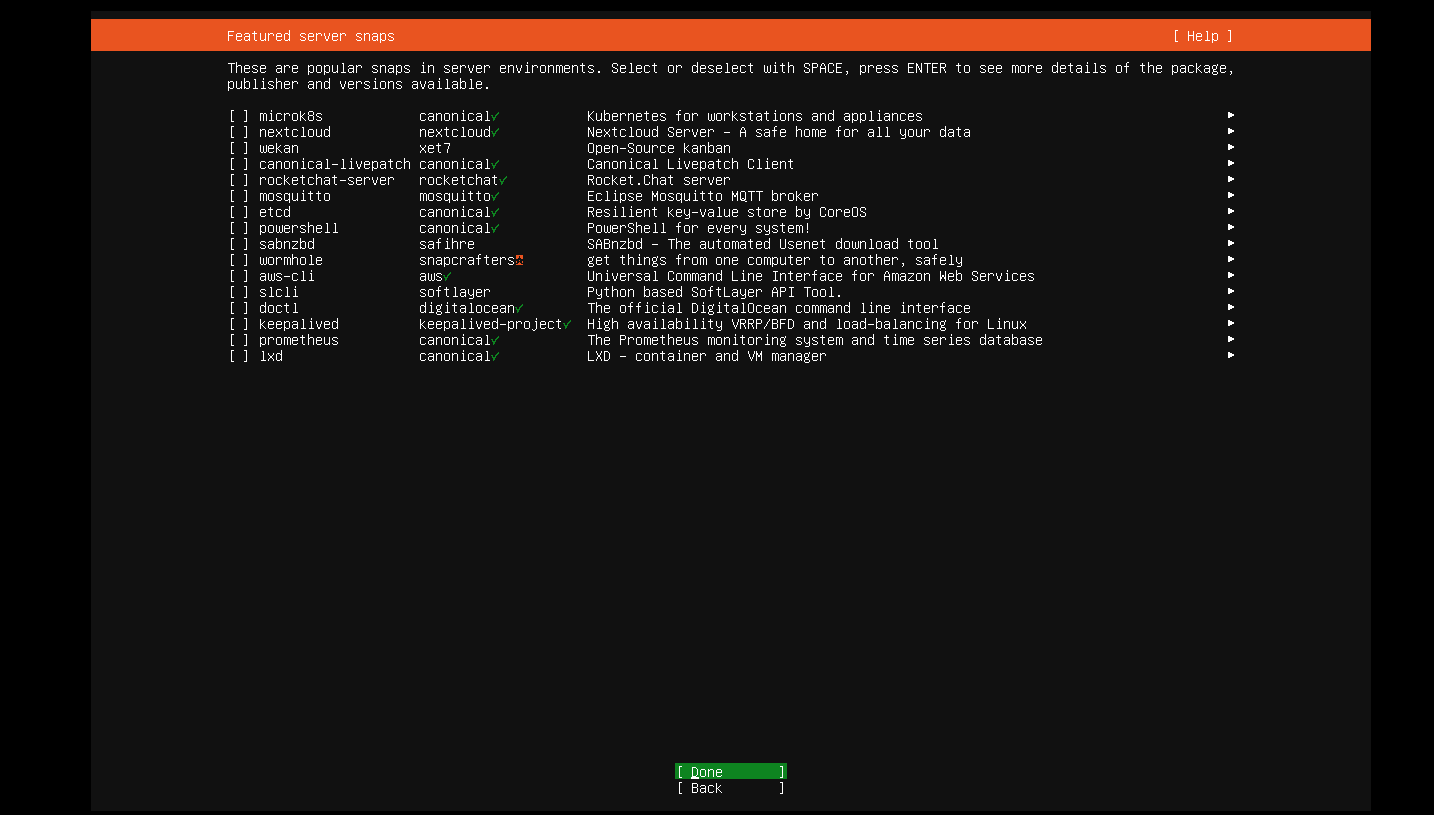Expand details arrow for rocketchat-server row

1231,179
